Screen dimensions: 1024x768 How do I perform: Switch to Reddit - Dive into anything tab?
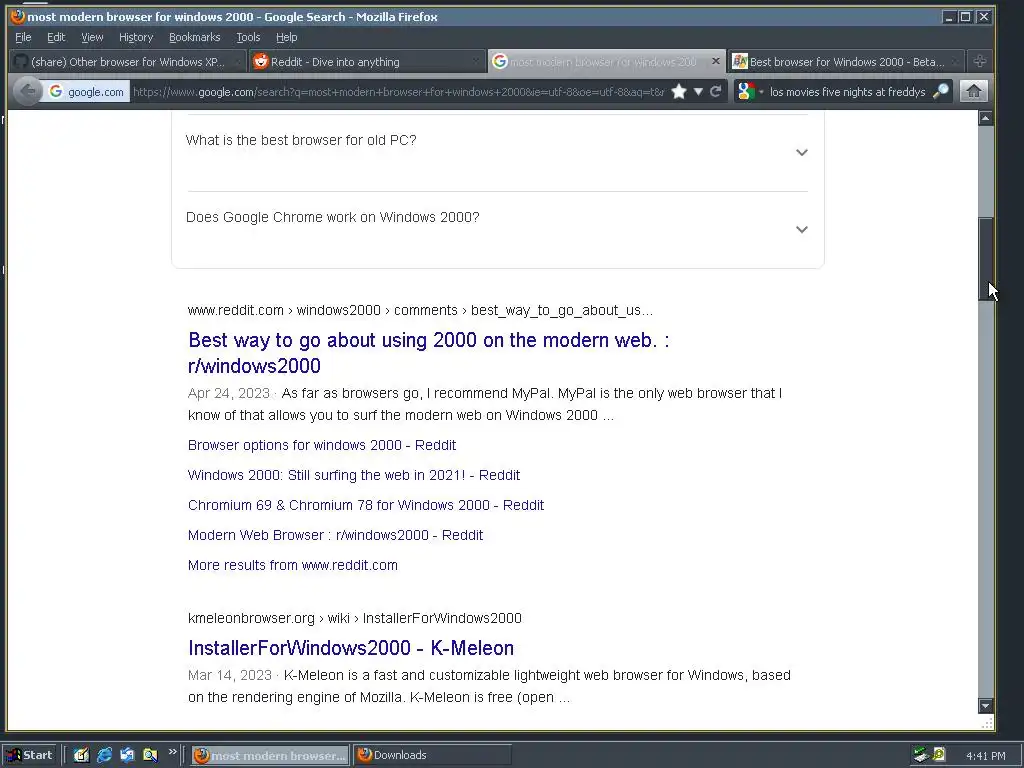tap(367, 61)
